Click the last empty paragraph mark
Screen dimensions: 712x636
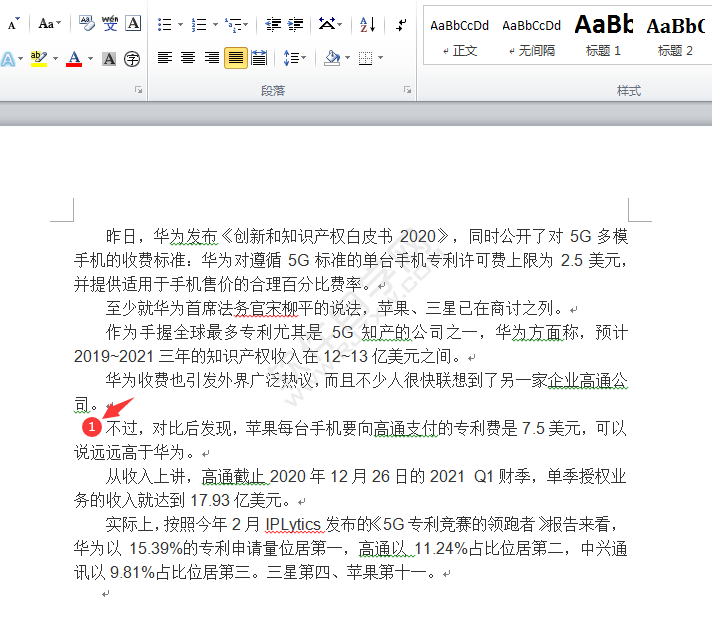pyautogui.click(x=106, y=594)
